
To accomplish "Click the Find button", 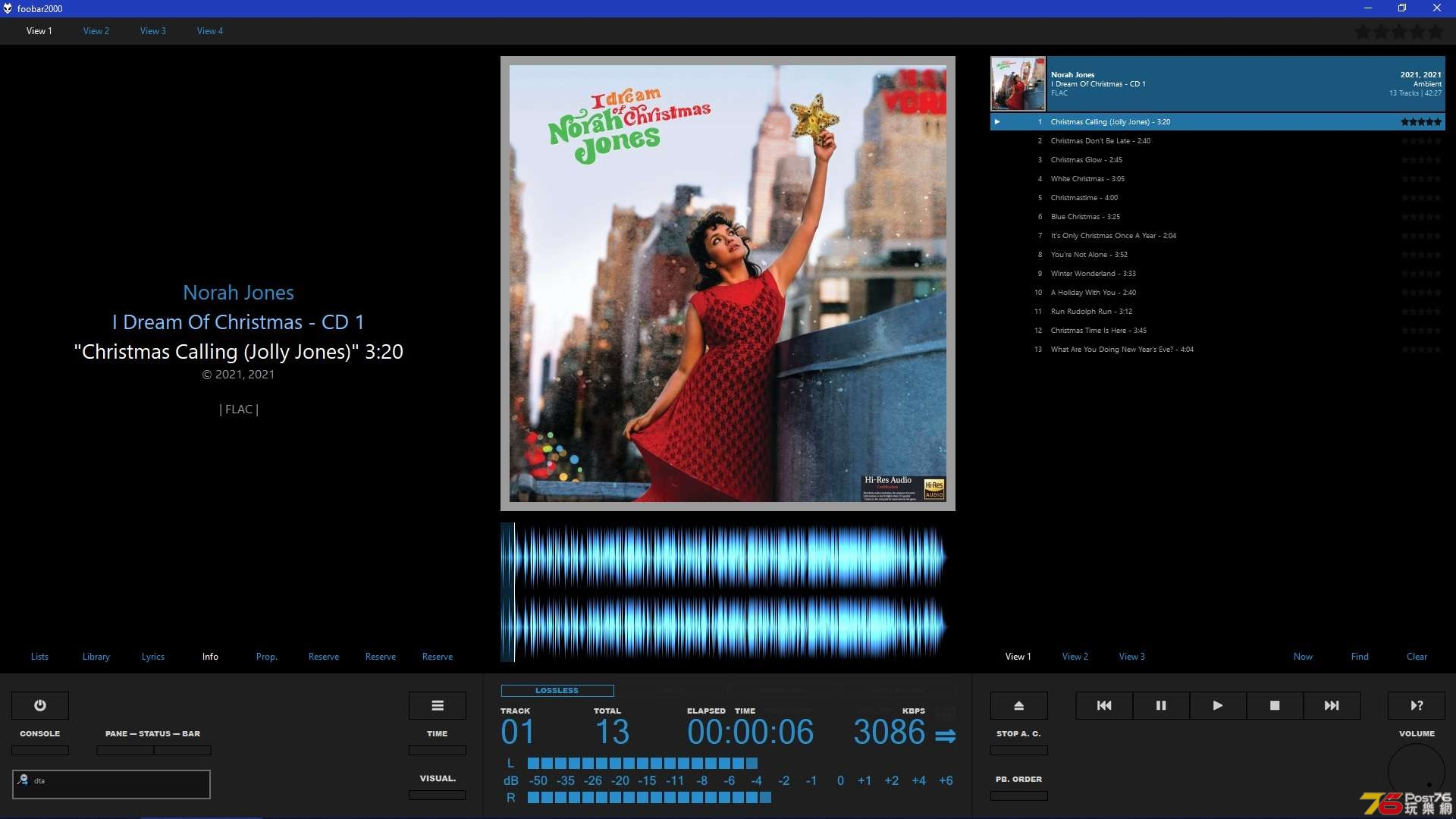I will pyautogui.click(x=1360, y=657).
